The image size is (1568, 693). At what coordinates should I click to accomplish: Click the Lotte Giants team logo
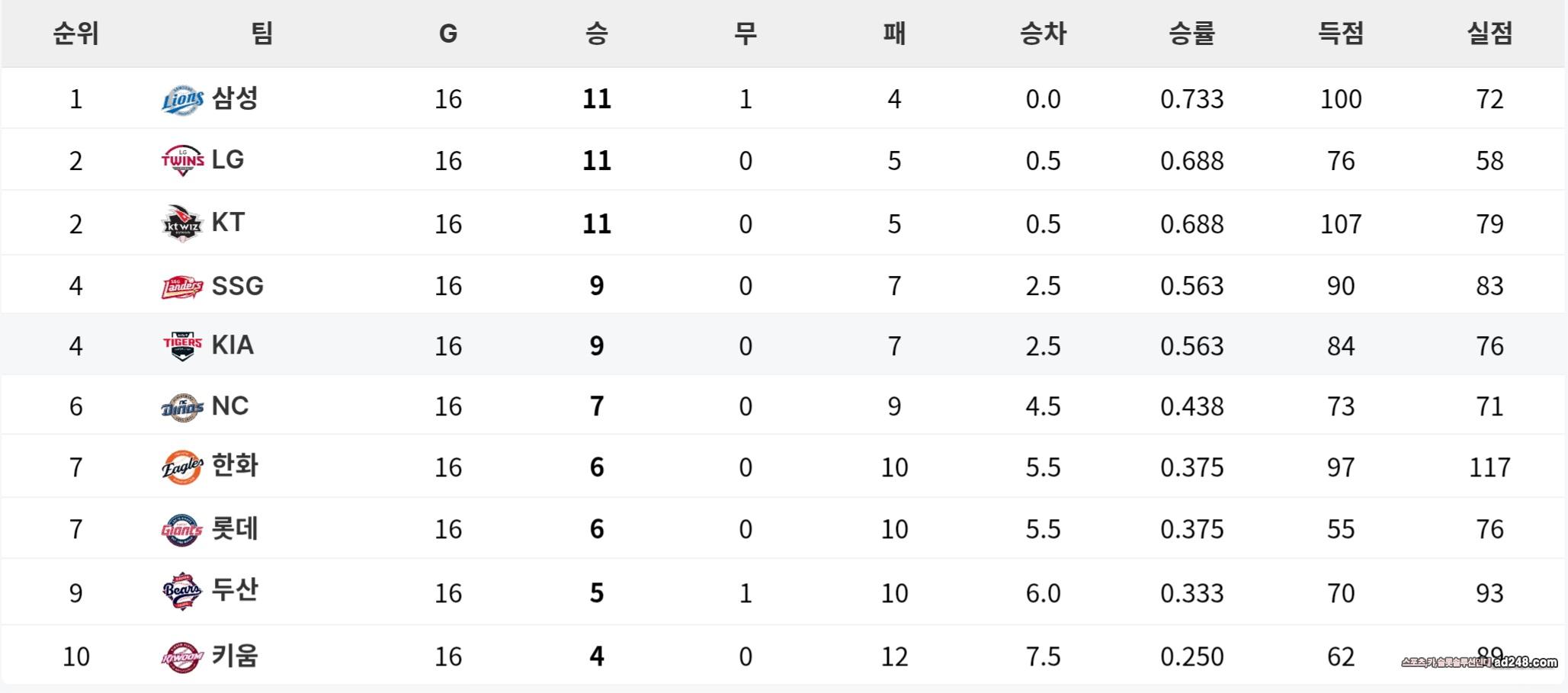[x=182, y=530]
